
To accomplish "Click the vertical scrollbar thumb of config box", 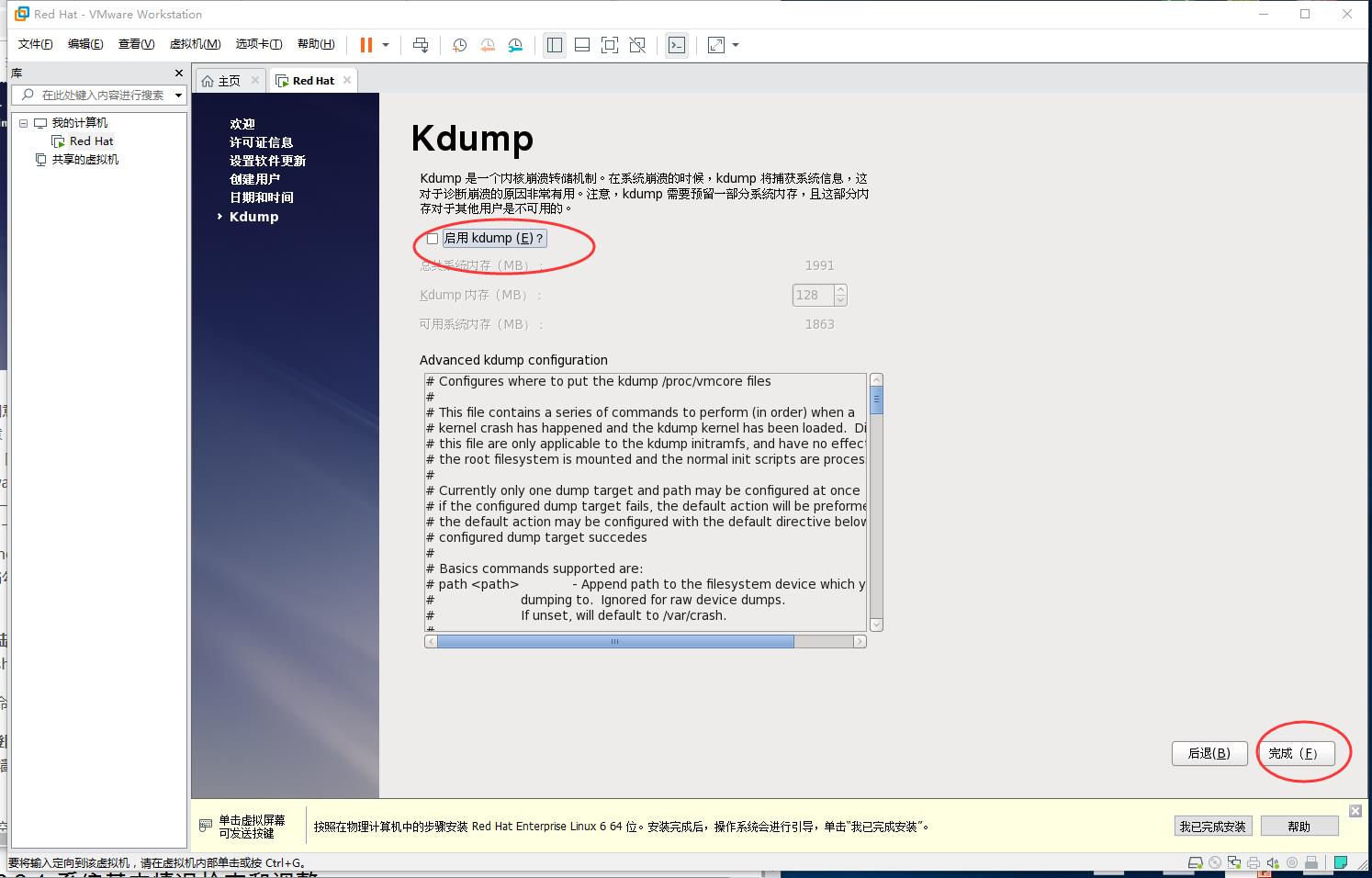I will (x=876, y=400).
